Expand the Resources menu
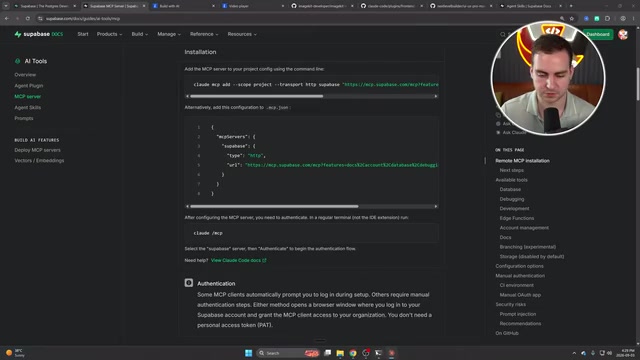The image size is (640, 360). point(242,34)
